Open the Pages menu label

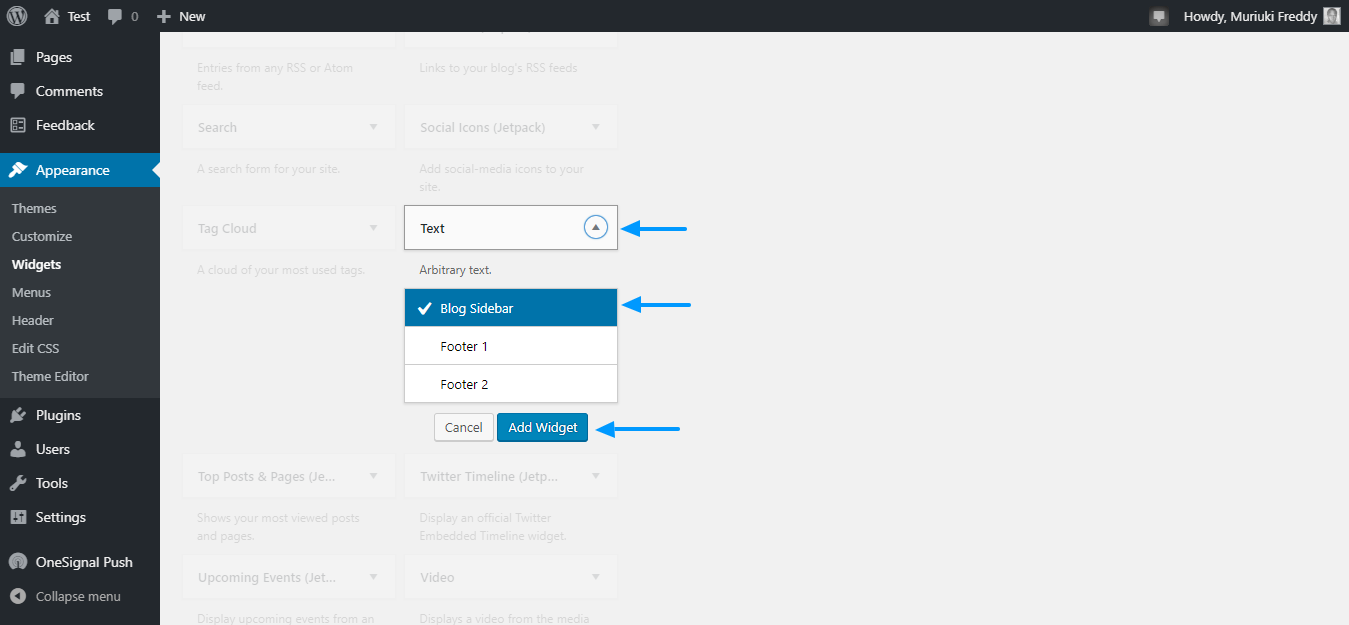pyautogui.click(x=54, y=57)
